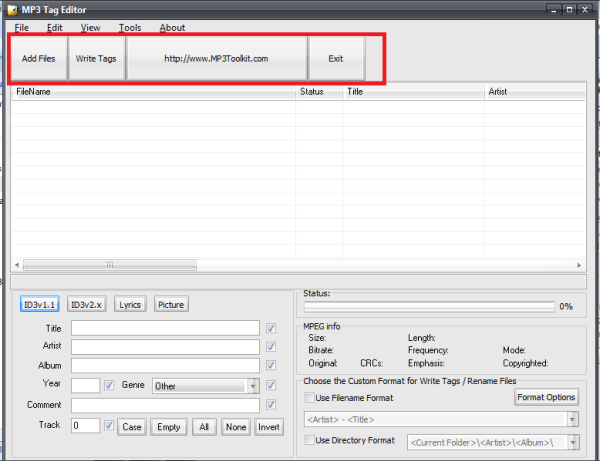
Task: Open the Genre dropdown showing Other
Action: coord(205,386)
